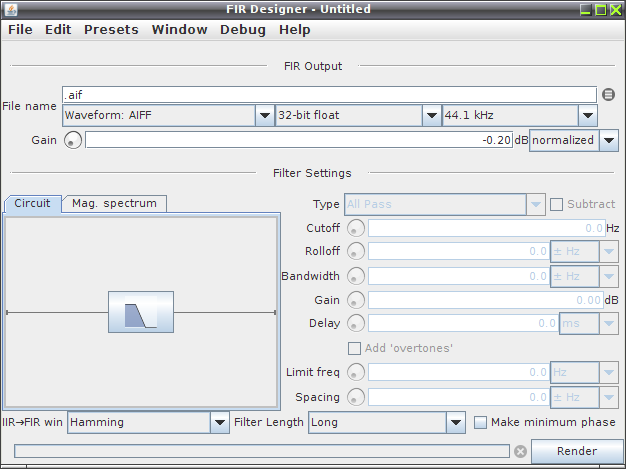The image size is (626, 469).
Task: Click the File name text field
Action: [329, 95]
